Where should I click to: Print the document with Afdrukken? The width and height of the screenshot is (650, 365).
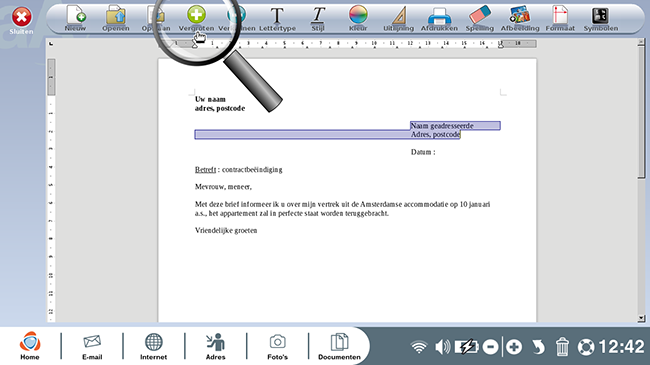439,18
